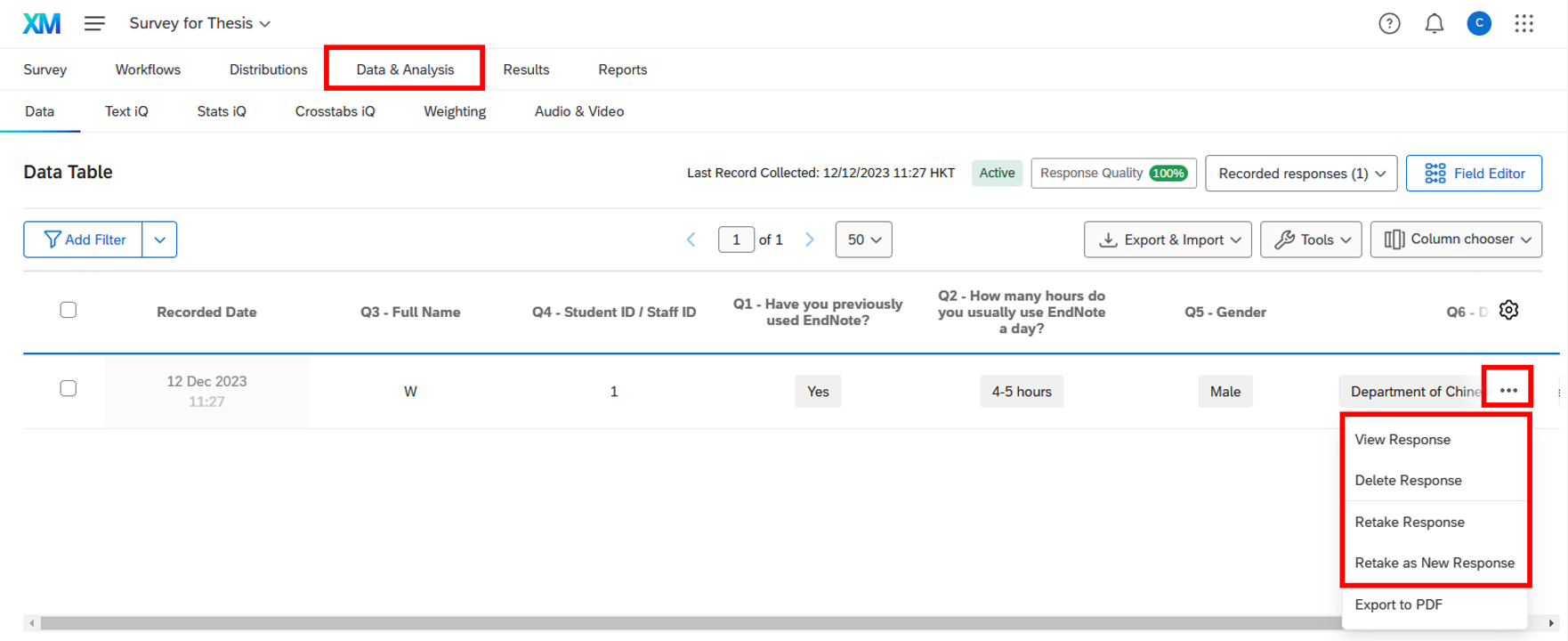1568x641 pixels.
Task: Open the Column chooser dropdown
Action: pos(1456,239)
